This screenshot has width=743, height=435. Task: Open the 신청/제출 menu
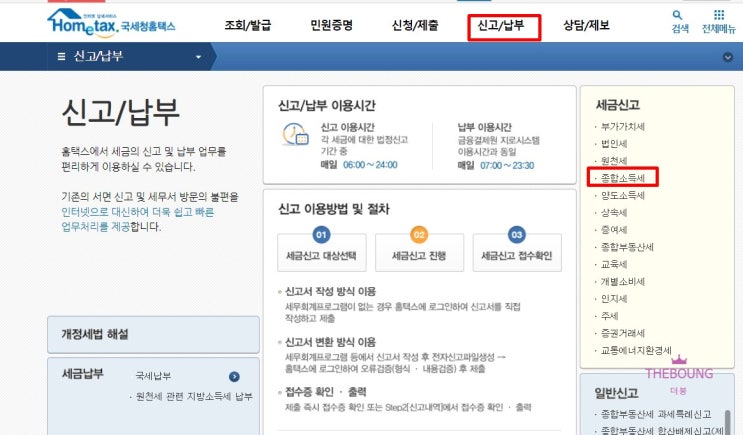pyautogui.click(x=415, y=25)
